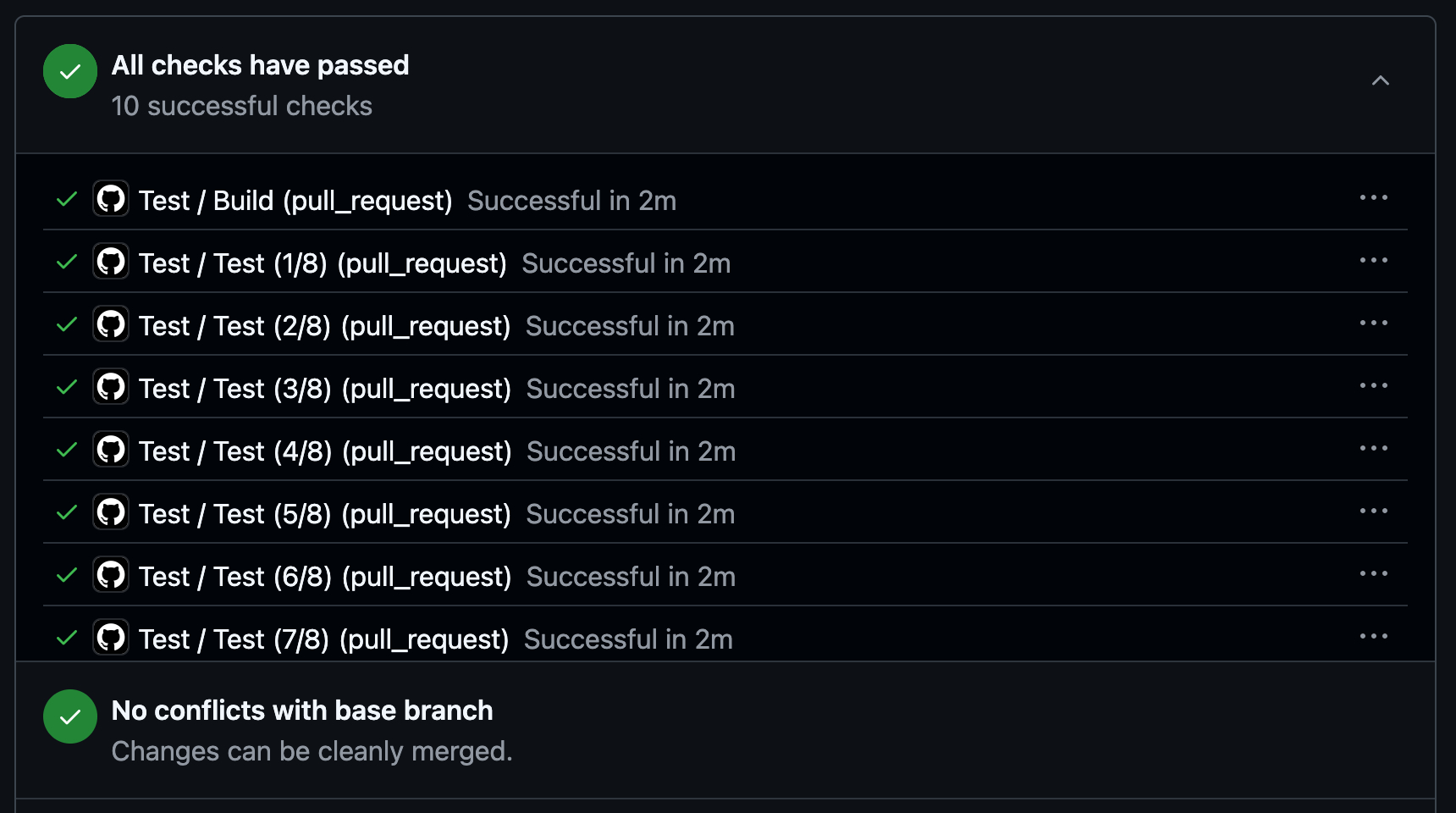Click GitHub icon beside Test (3/8) check

[x=111, y=387]
